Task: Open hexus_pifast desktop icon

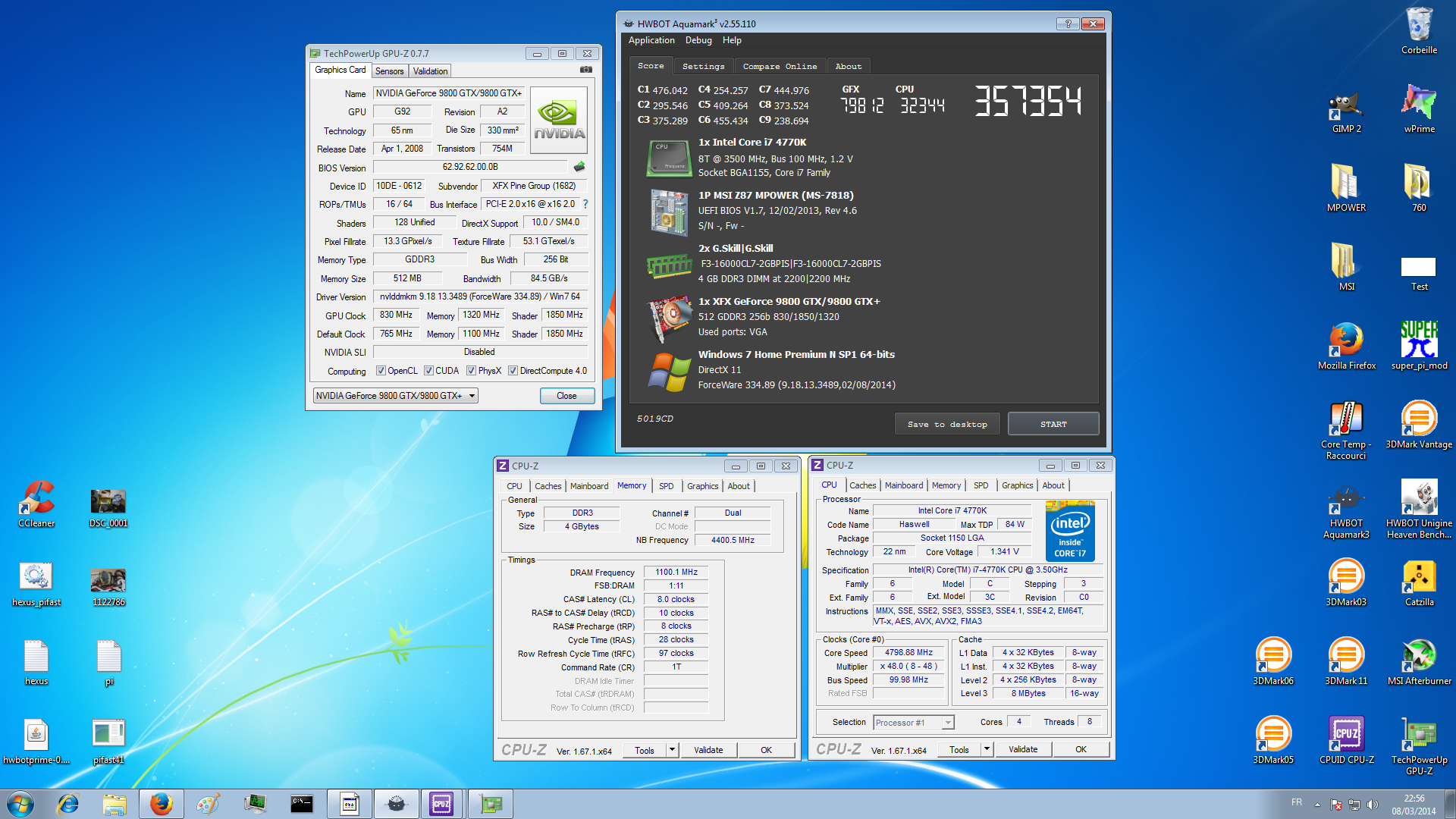Action: tap(36, 583)
